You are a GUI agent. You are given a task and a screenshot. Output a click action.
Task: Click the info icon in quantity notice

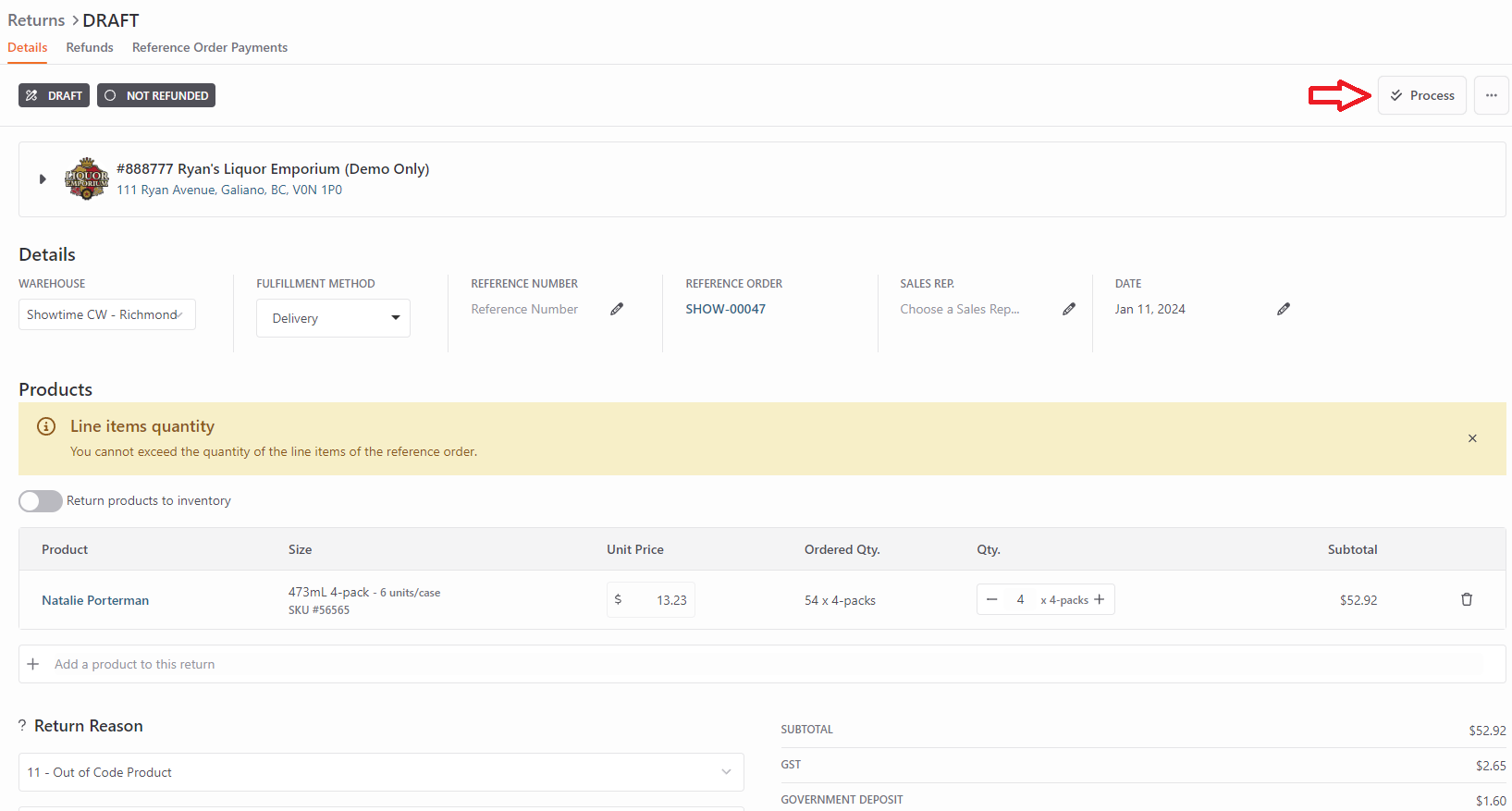coord(46,426)
